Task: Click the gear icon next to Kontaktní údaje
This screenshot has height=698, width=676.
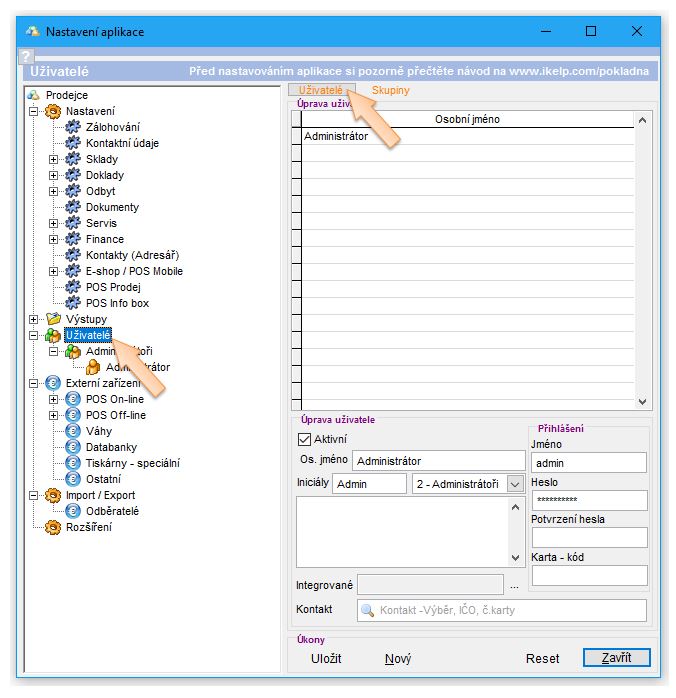Action: (72, 143)
